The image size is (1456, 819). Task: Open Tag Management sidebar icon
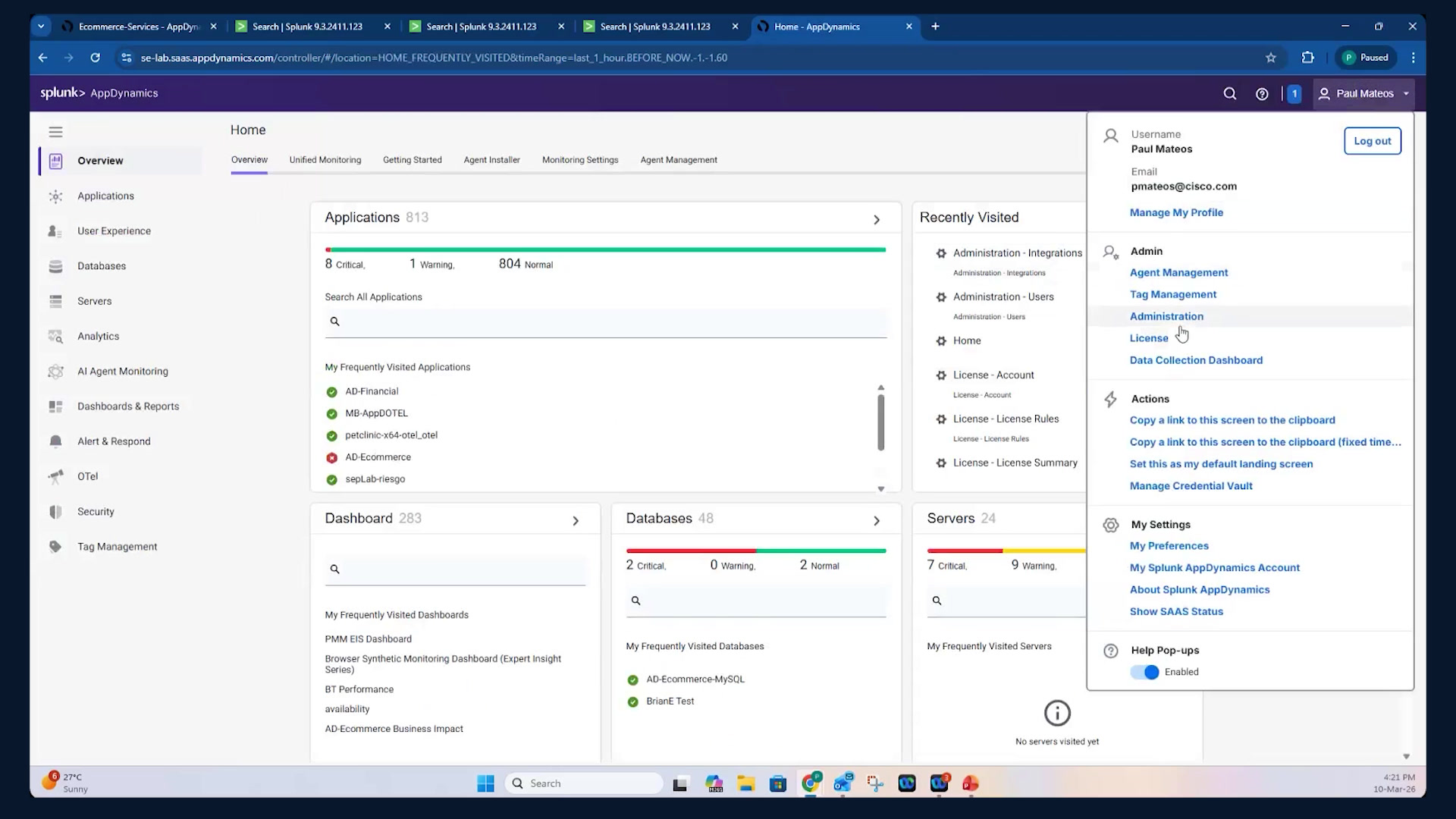55,547
